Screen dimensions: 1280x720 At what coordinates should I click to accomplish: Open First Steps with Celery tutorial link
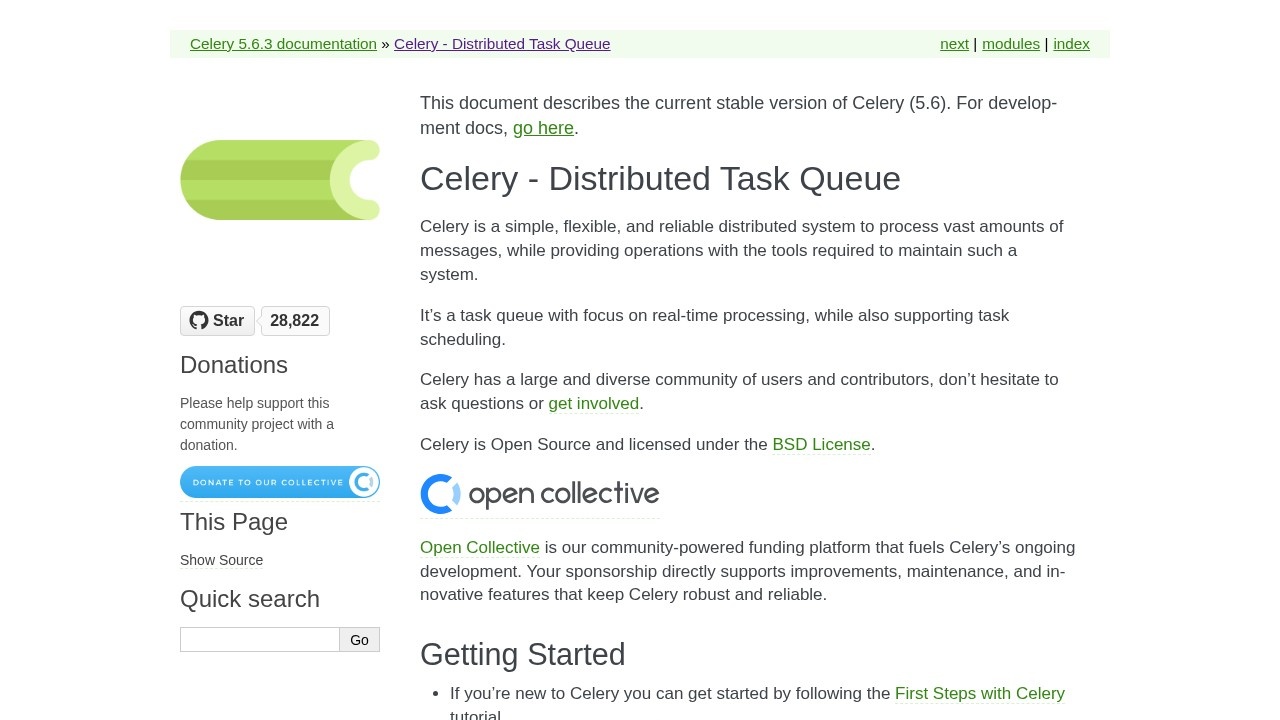coord(980,694)
